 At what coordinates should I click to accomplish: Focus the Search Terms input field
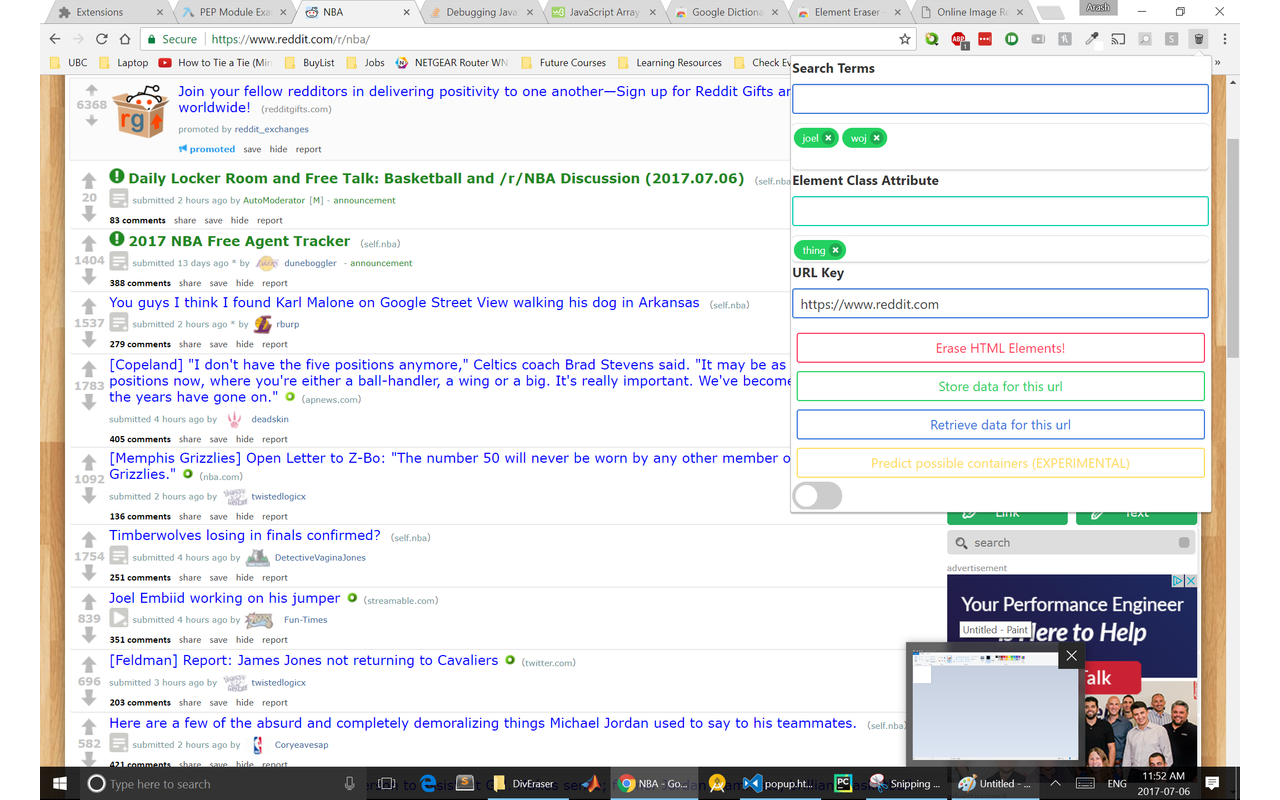[x=1000, y=98]
